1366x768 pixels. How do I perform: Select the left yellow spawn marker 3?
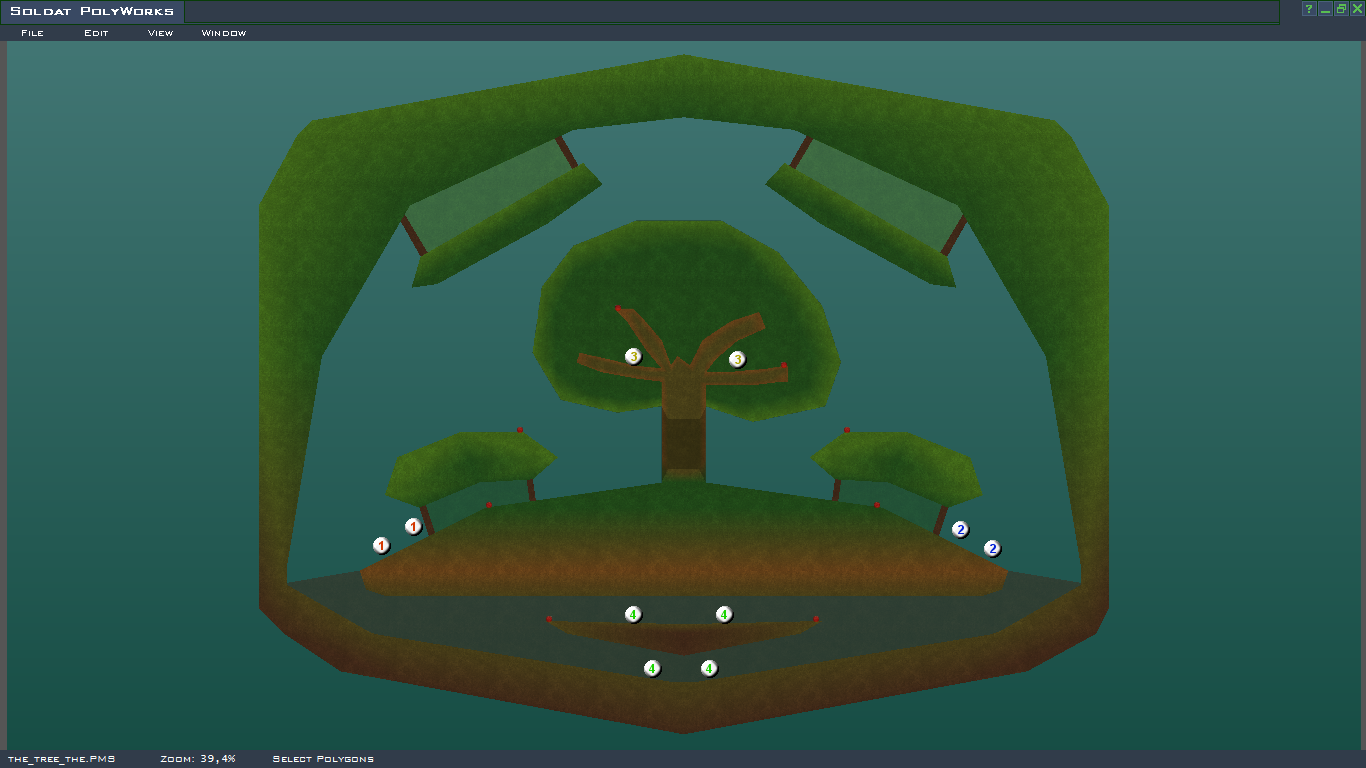(x=633, y=356)
